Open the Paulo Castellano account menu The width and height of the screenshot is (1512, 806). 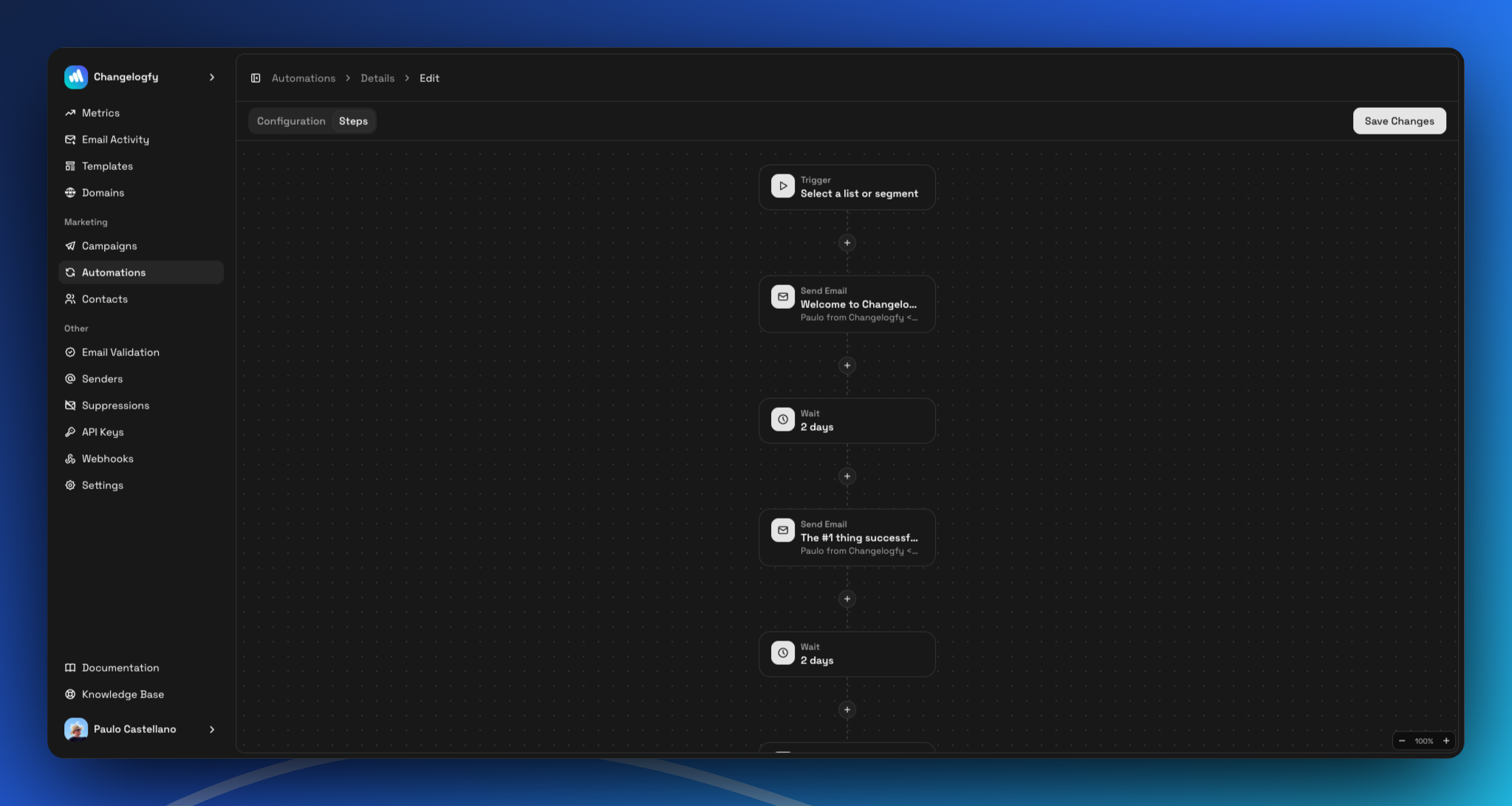(x=140, y=729)
